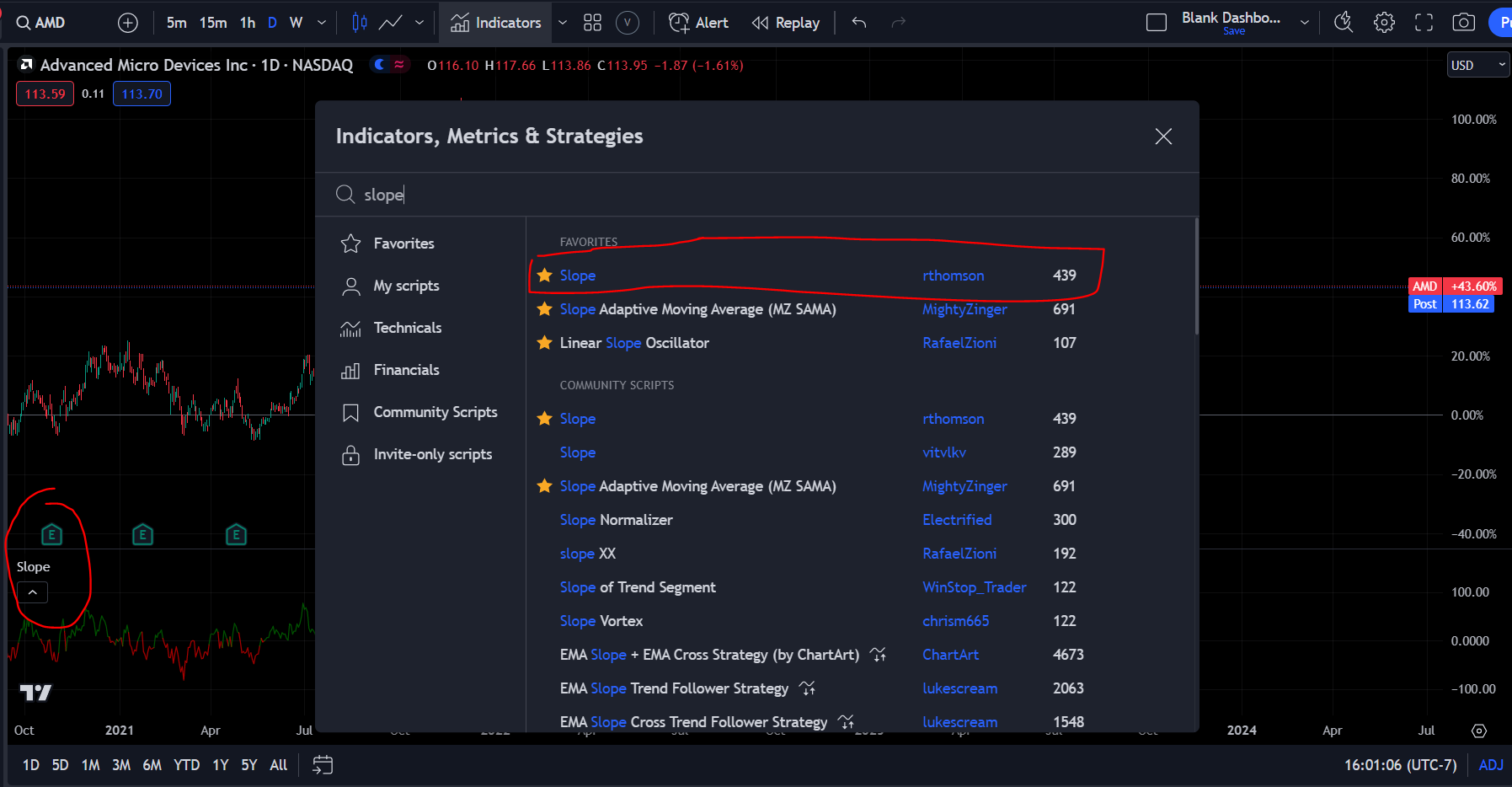The image size is (1512, 787).
Task: Undo the last action
Action: click(859, 23)
